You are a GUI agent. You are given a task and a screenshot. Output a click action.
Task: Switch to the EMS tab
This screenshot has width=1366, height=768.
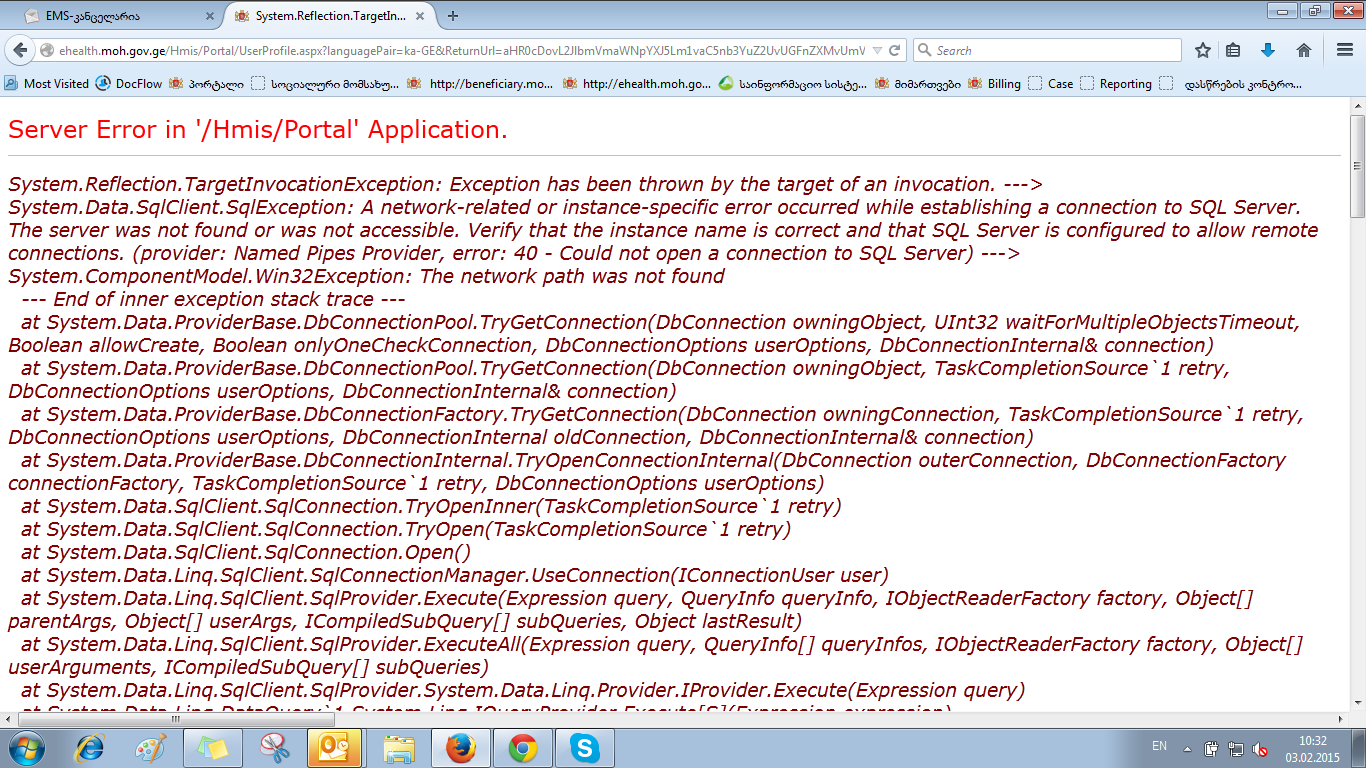110,16
